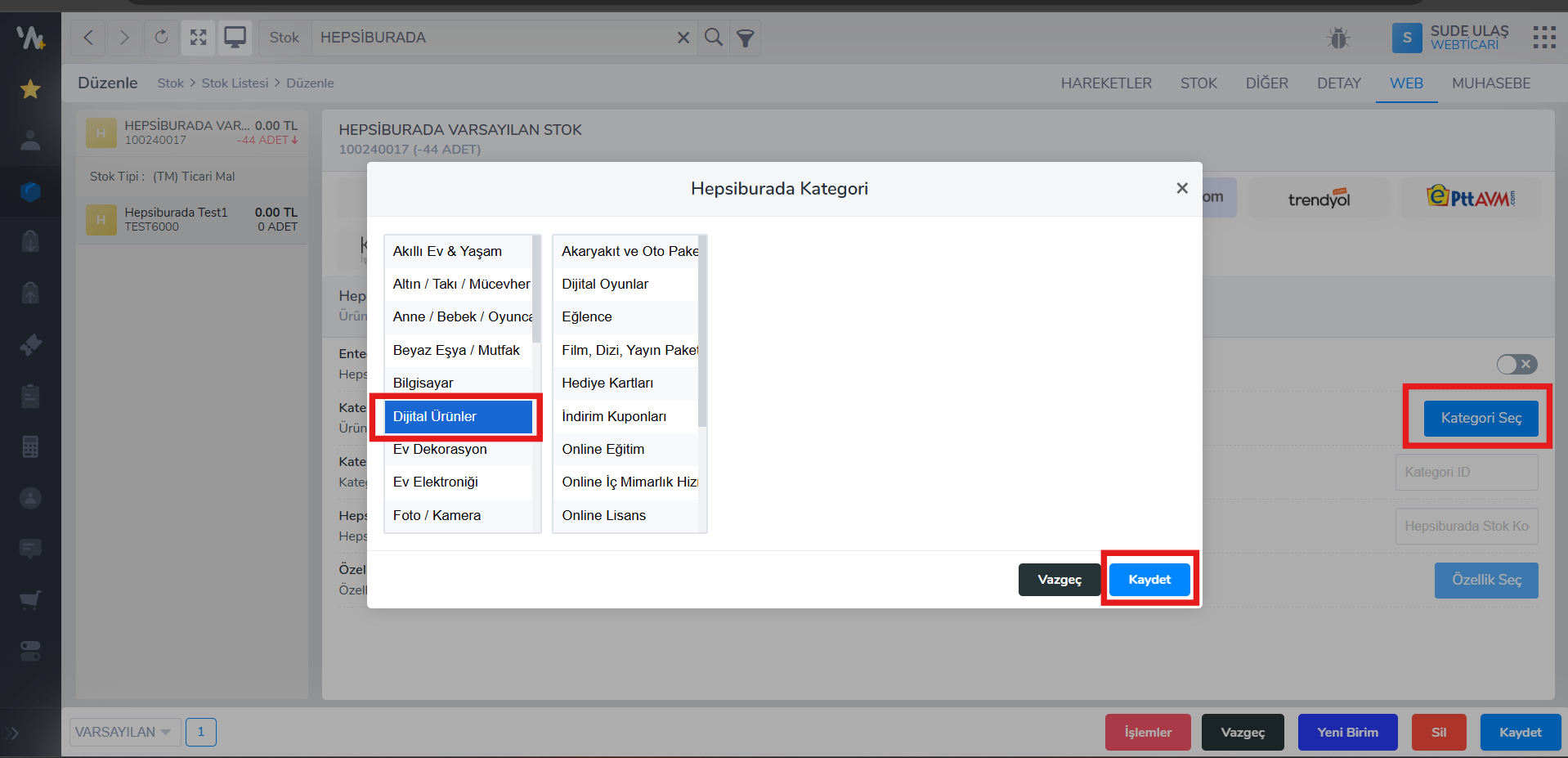Toggle the Hepsiburada integration switch
1568x758 pixels.
tap(1516, 364)
